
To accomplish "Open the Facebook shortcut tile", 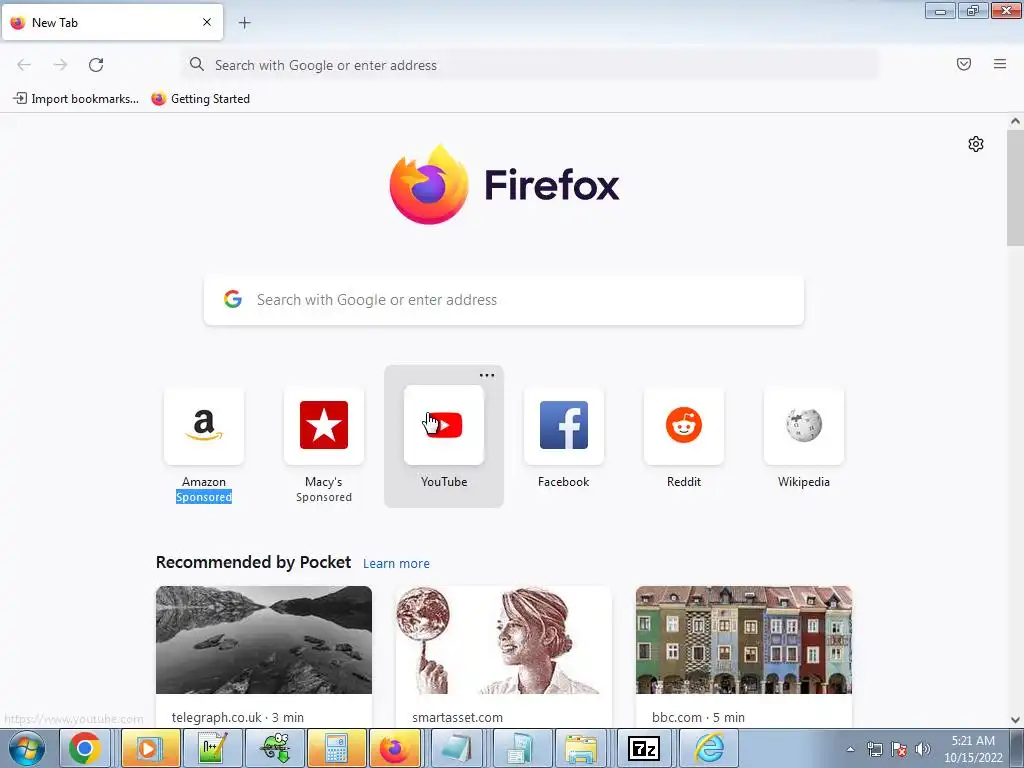I will click(x=564, y=426).
